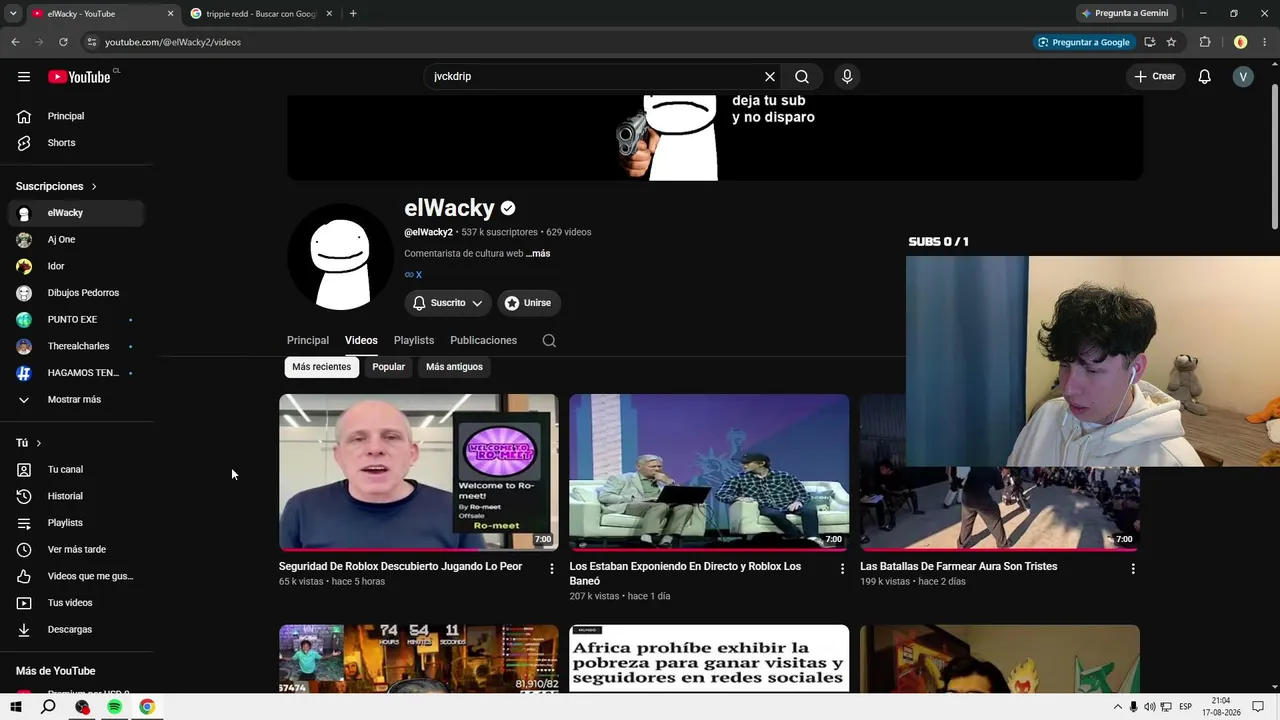Click the Pregunta a Gemini button
Image resolution: width=1280 pixels, height=720 pixels.
[1125, 13]
